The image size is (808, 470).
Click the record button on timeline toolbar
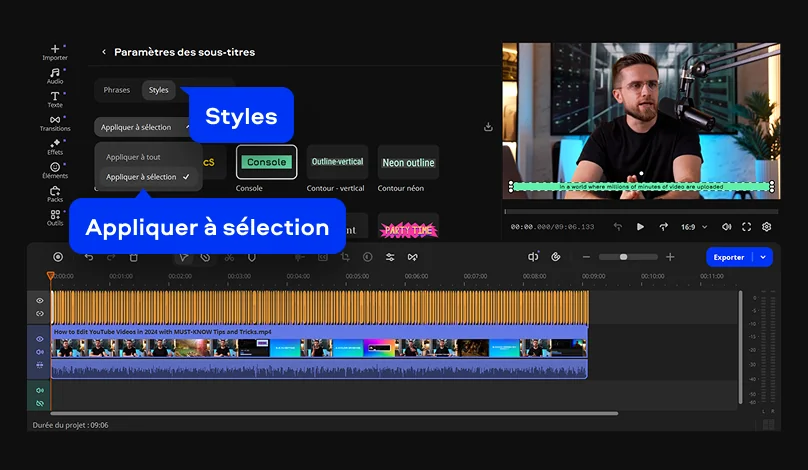(x=58, y=257)
